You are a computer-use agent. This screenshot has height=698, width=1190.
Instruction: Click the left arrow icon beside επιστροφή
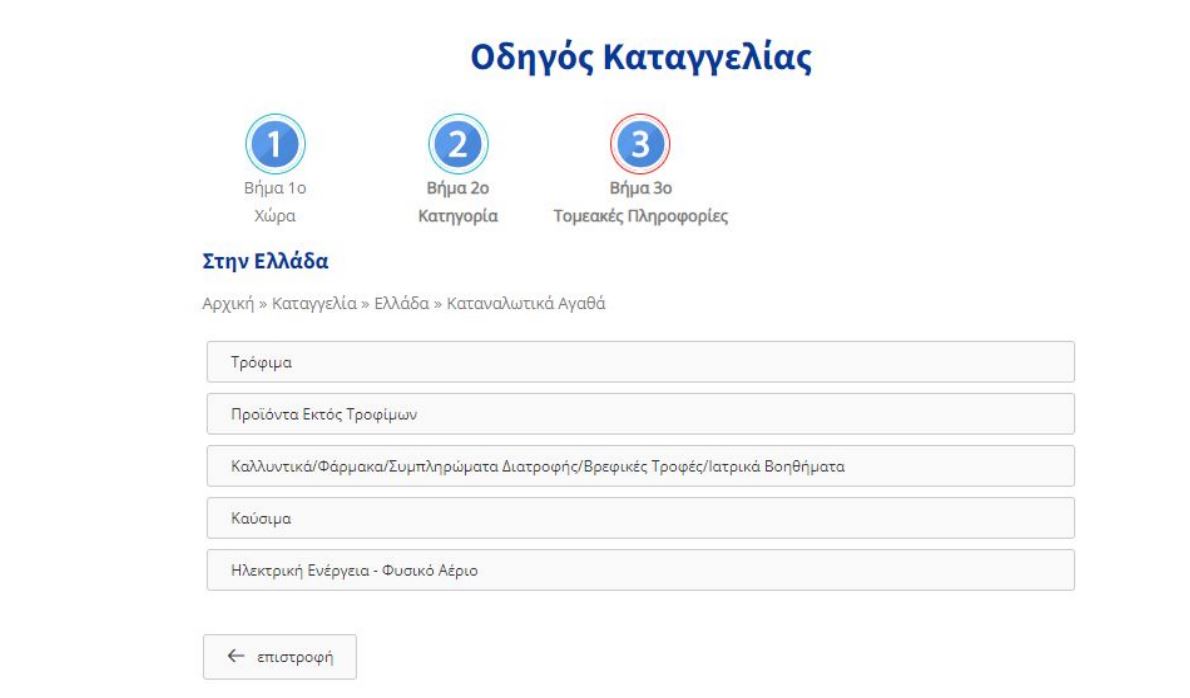click(x=236, y=657)
